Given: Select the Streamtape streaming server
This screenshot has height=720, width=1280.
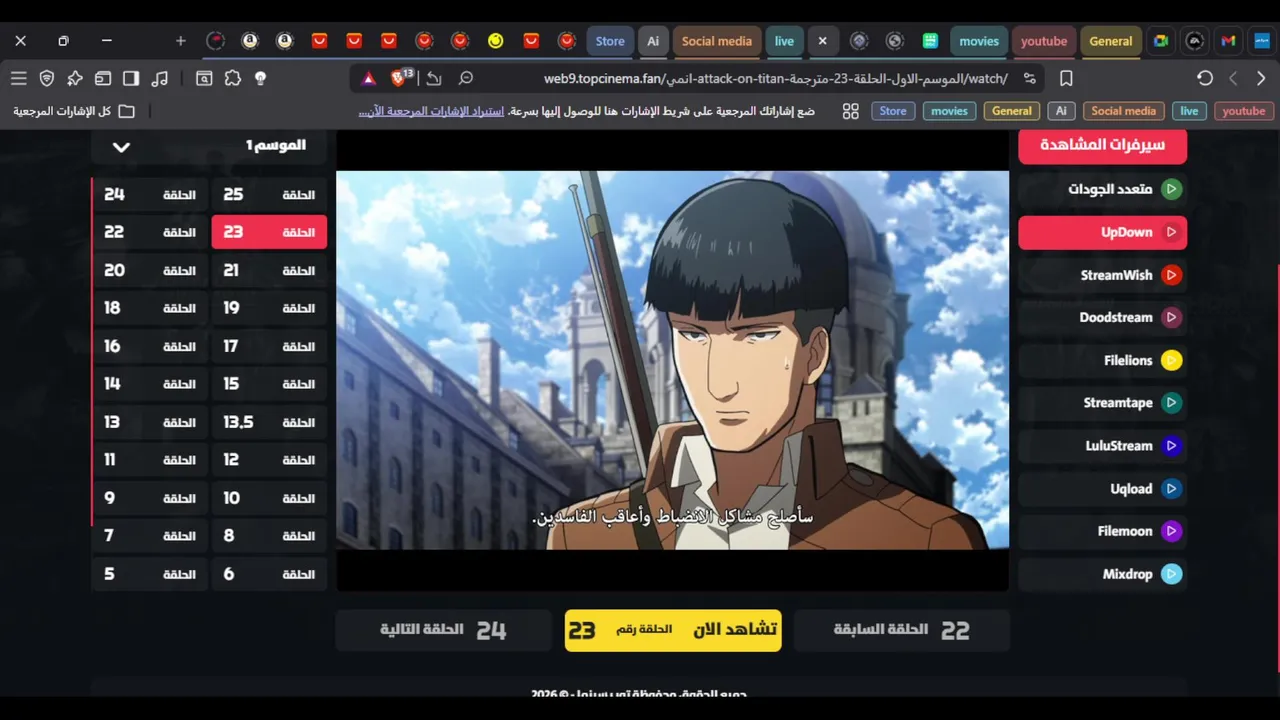Looking at the screenshot, I should pyautogui.click(x=1103, y=403).
